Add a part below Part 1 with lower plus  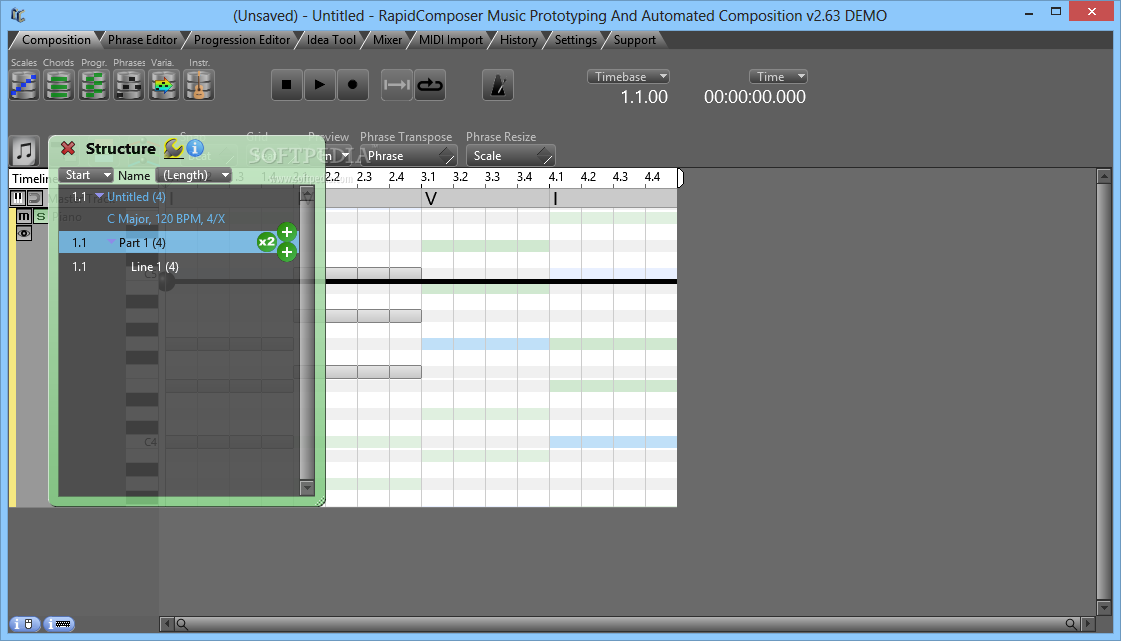(x=287, y=252)
